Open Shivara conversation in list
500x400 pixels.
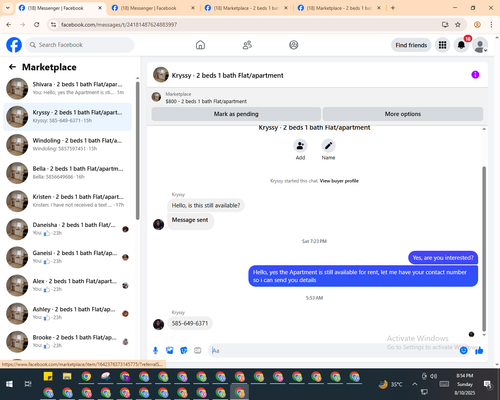67,88
